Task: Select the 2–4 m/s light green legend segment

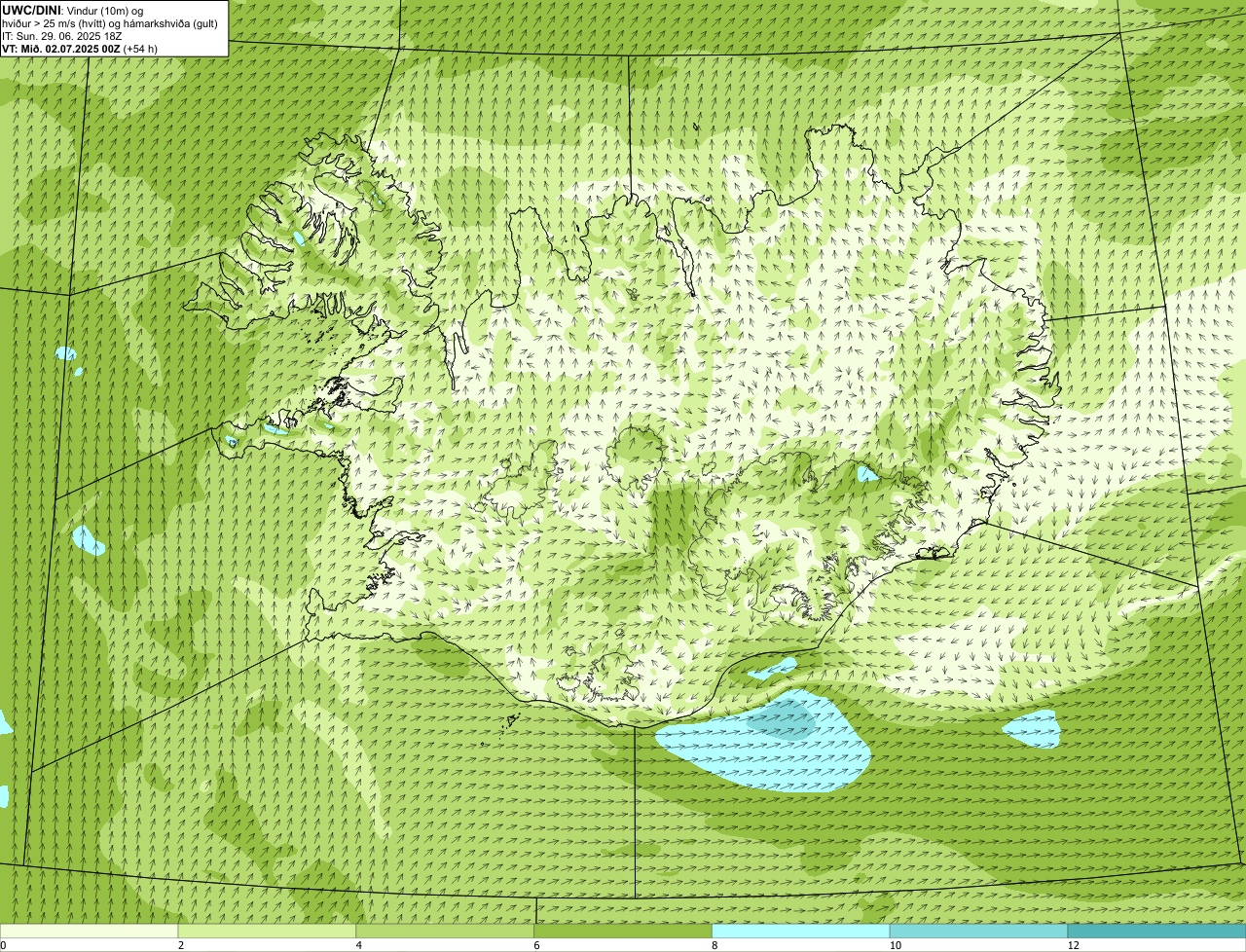Action: pos(267,931)
